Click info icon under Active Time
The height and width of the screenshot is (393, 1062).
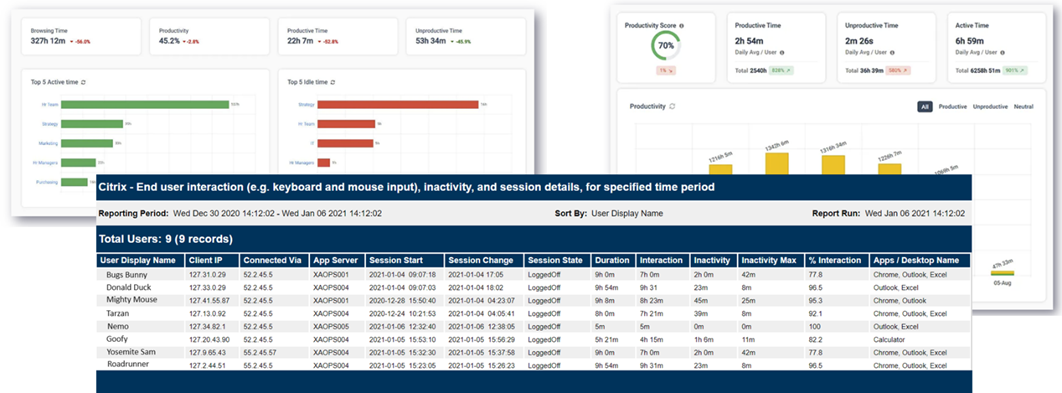pyautogui.click(x=1002, y=51)
